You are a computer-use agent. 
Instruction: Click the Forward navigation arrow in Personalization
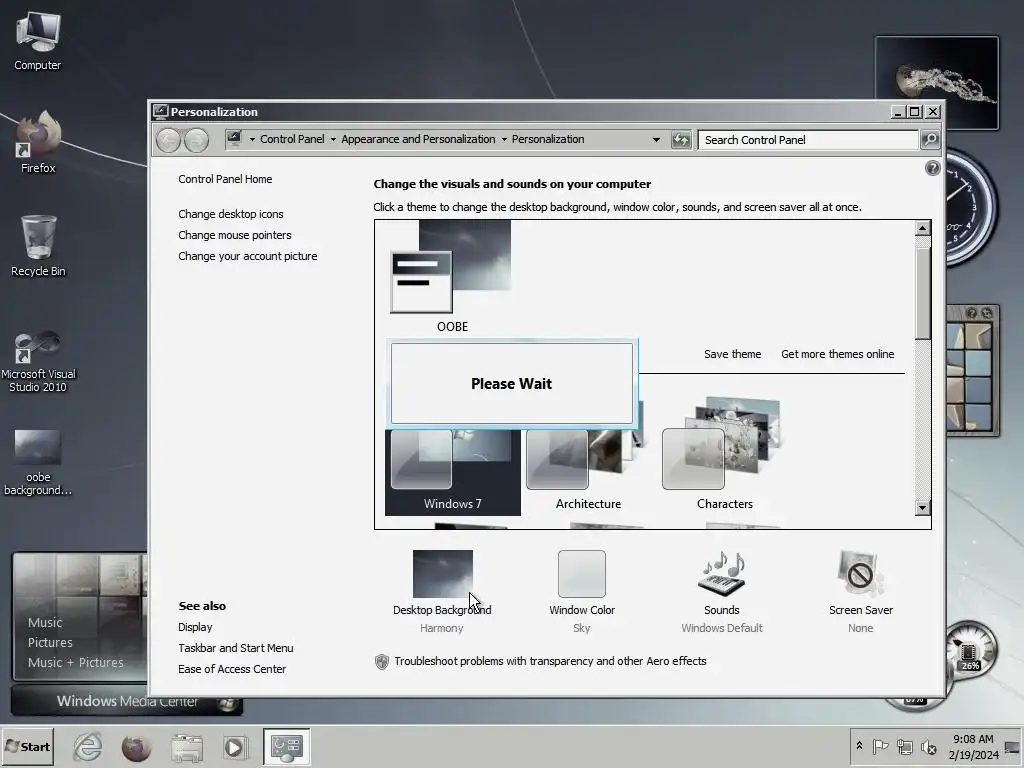pyautogui.click(x=196, y=140)
